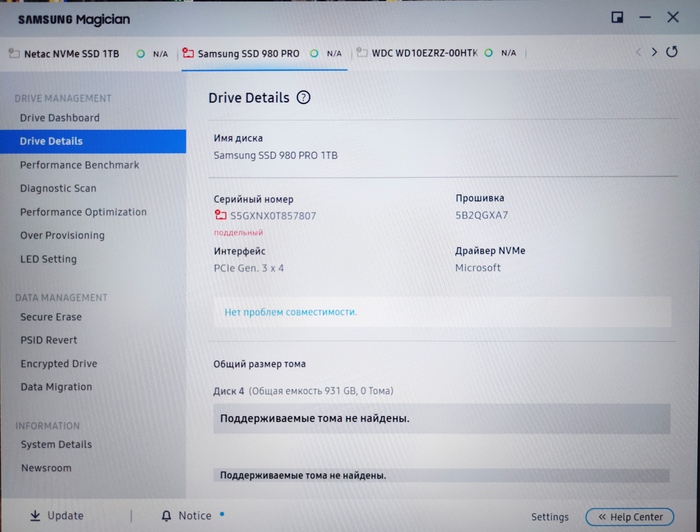The height and width of the screenshot is (532, 700).
Task: Click the 'Интерфейс' label
Action: click(x=239, y=251)
